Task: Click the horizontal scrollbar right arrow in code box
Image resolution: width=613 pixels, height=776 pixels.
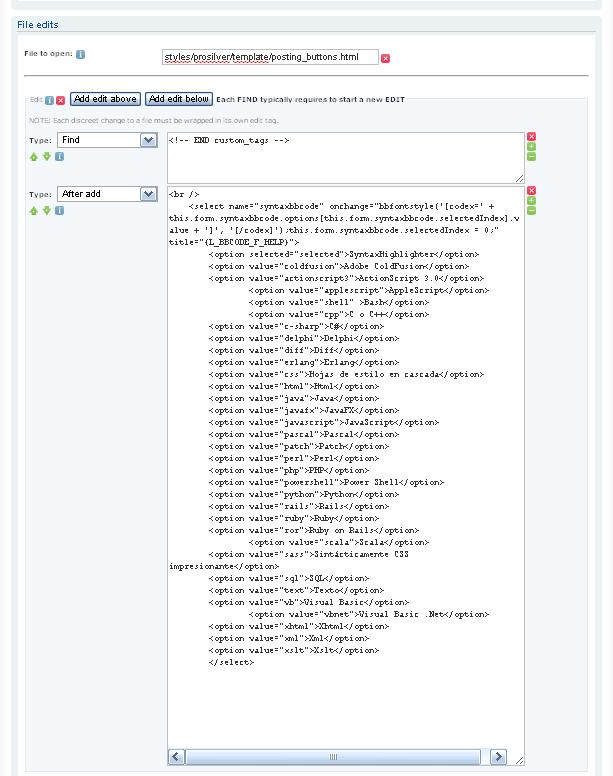Action: tap(499, 757)
